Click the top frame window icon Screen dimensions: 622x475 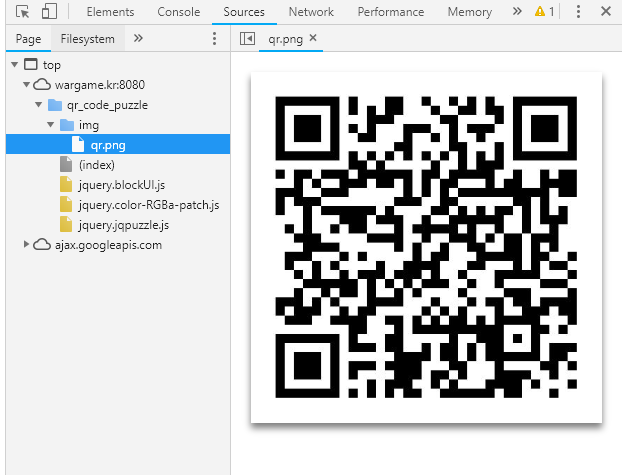tap(31, 64)
